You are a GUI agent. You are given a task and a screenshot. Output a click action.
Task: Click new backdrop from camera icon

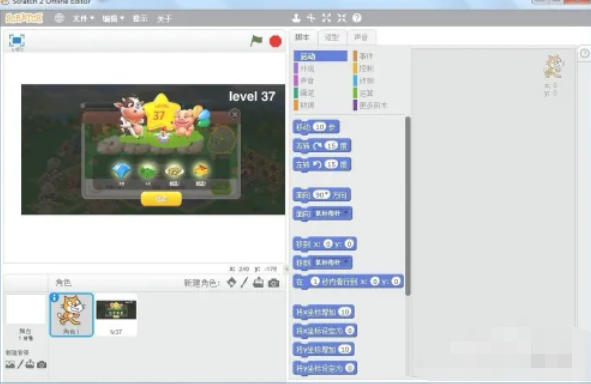tap(41, 364)
